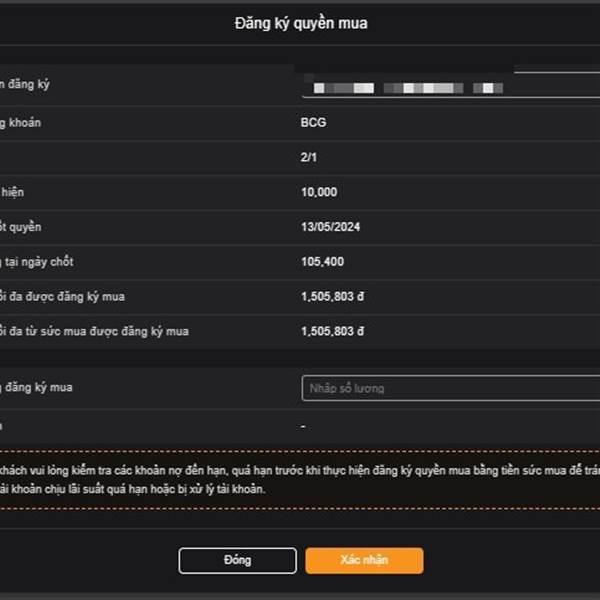The width and height of the screenshot is (600, 600).
Task: Click the Đăng ký quyền mua title
Action: (x=301, y=23)
